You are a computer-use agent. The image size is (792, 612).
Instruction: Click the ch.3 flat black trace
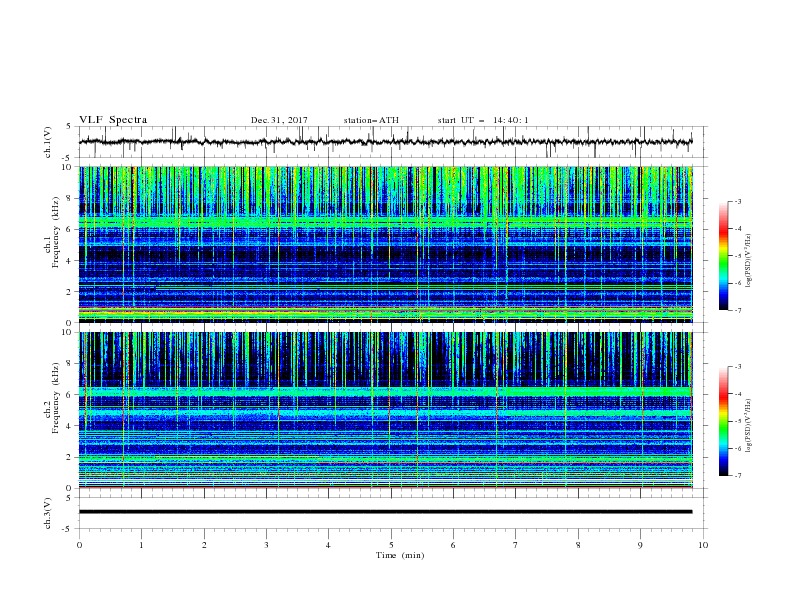(386, 512)
